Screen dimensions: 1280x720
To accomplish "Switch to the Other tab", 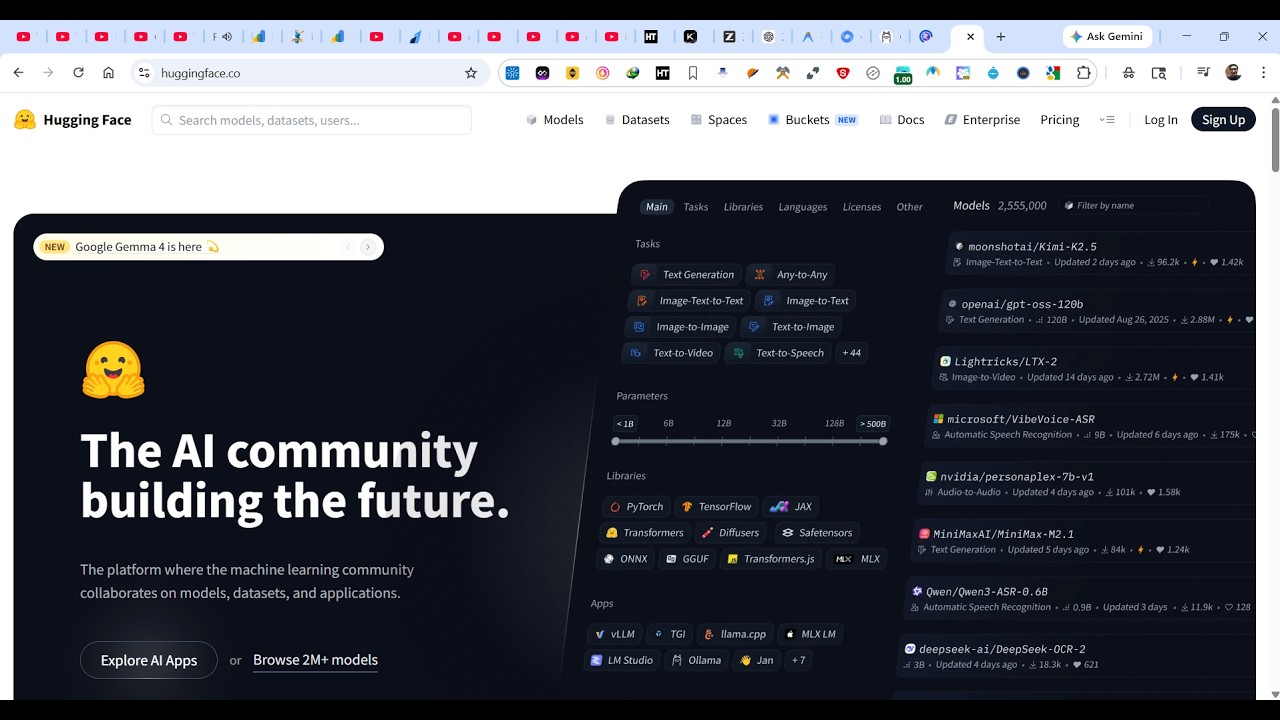I will (910, 207).
